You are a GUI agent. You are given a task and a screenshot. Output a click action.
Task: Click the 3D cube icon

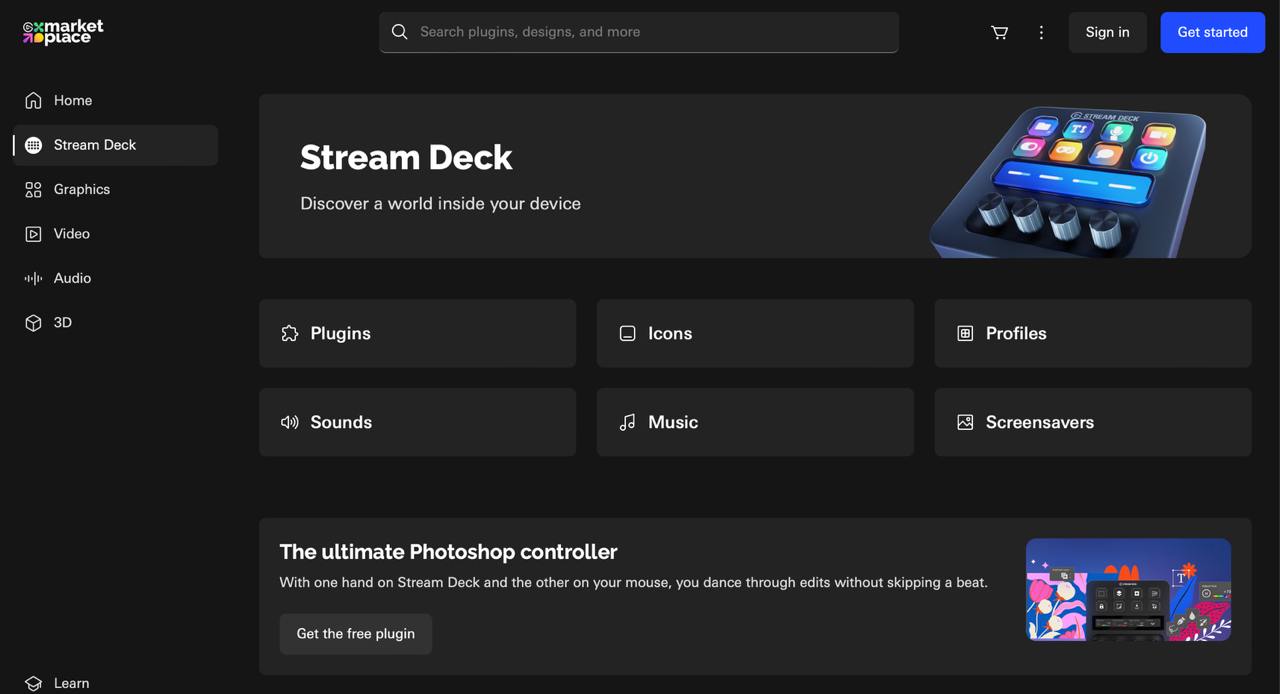tap(33, 323)
